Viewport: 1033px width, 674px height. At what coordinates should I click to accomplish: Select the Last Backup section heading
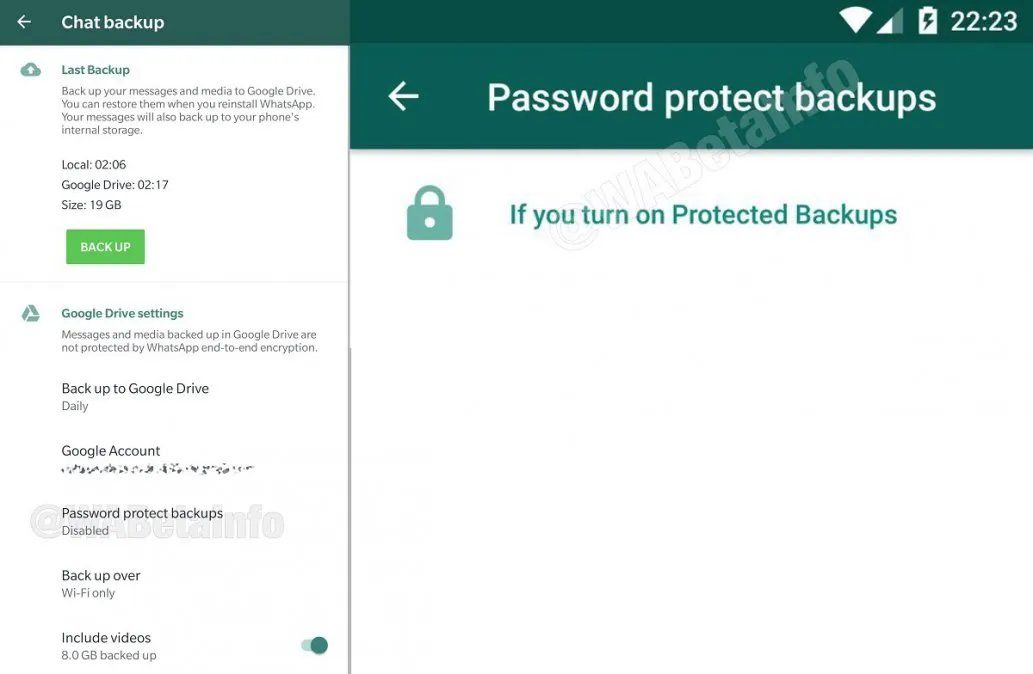click(x=95, y=69)
